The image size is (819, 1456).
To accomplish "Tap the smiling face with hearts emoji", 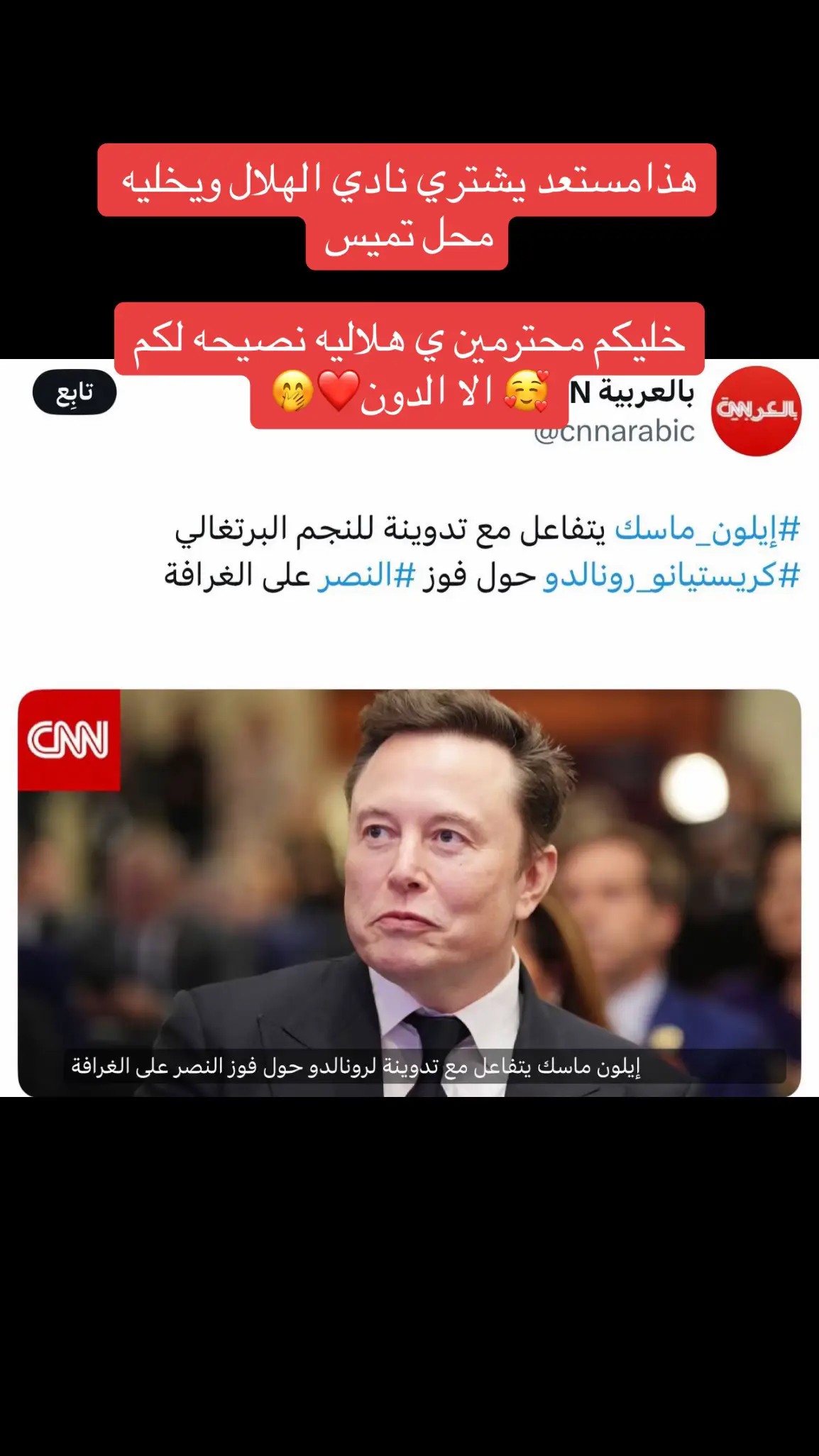I will (526, 392).
